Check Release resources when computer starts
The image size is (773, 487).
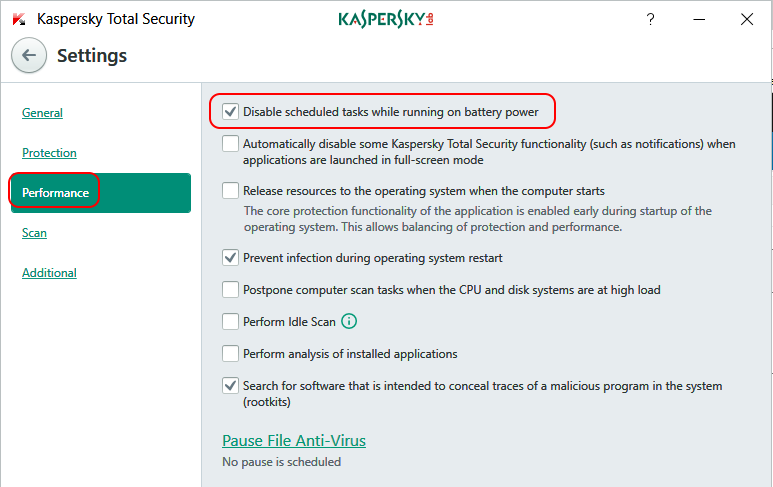(x=231, y=190)
